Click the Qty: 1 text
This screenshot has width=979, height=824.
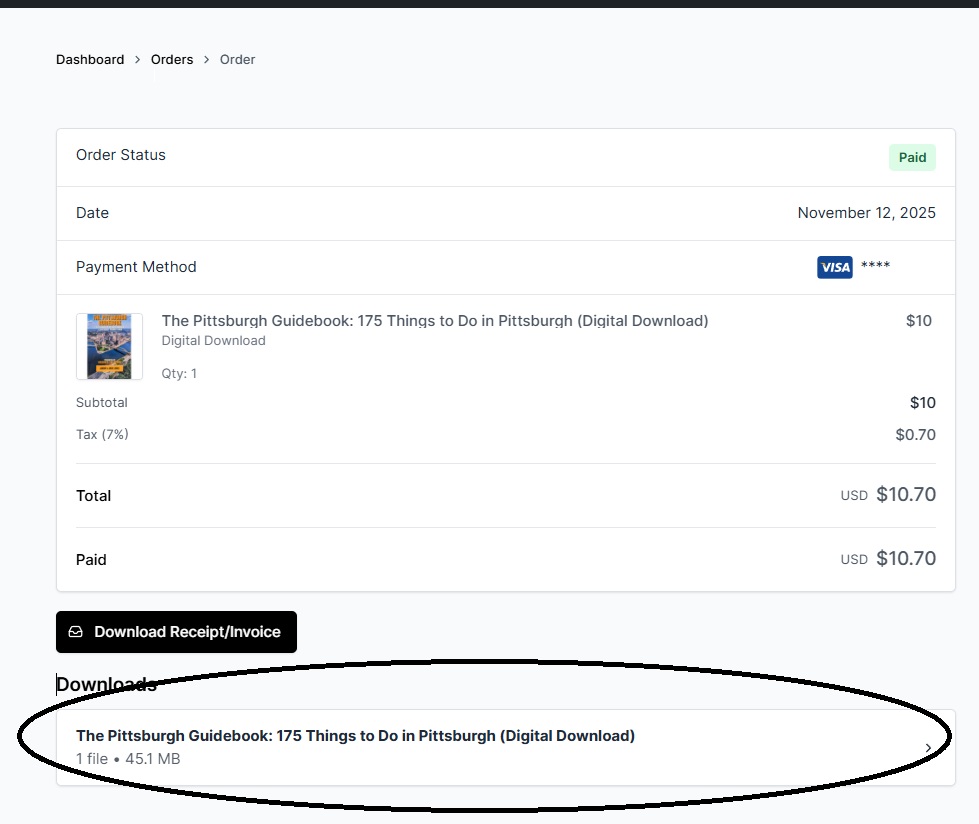[x=179, y=374]
